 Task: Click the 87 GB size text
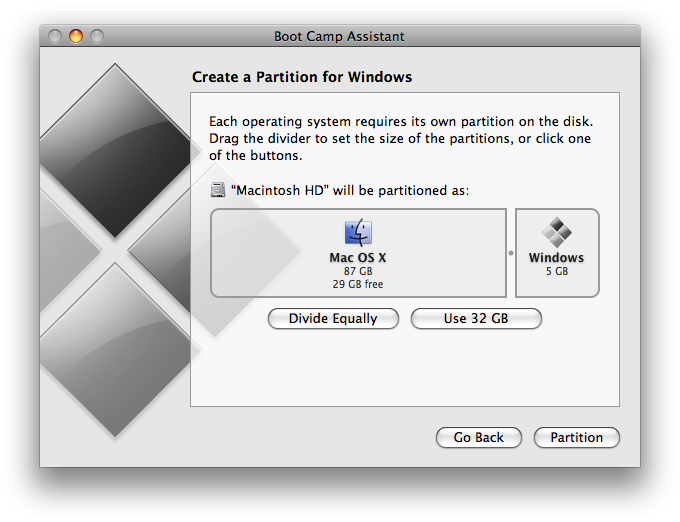358,271
